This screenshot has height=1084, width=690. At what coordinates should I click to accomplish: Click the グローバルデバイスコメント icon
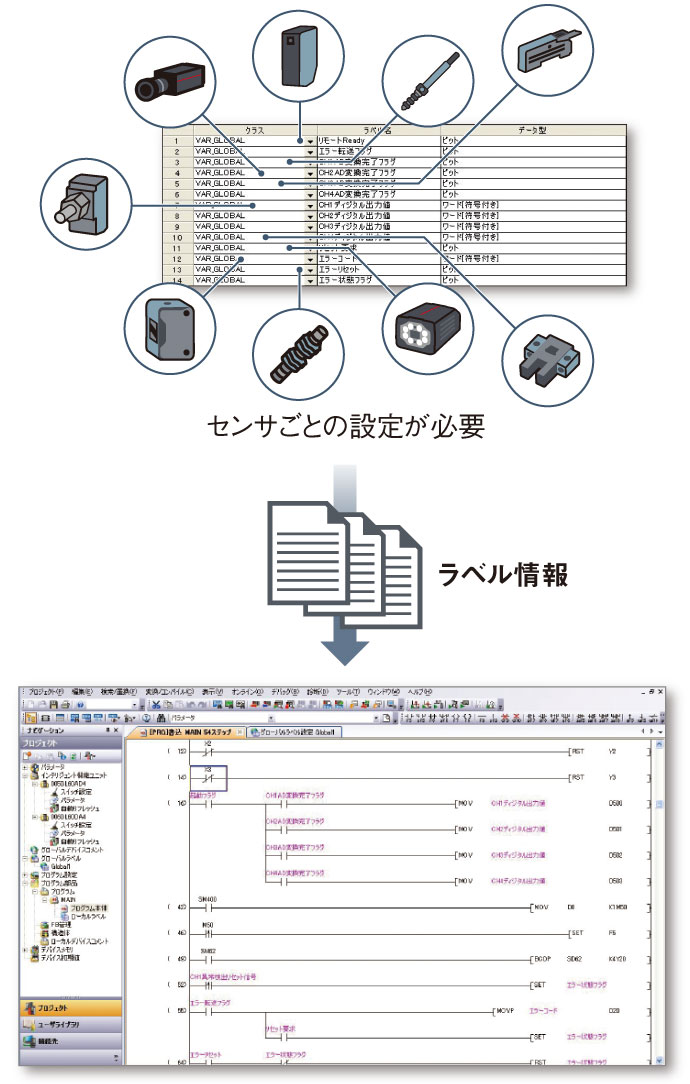tap(35, 850)
